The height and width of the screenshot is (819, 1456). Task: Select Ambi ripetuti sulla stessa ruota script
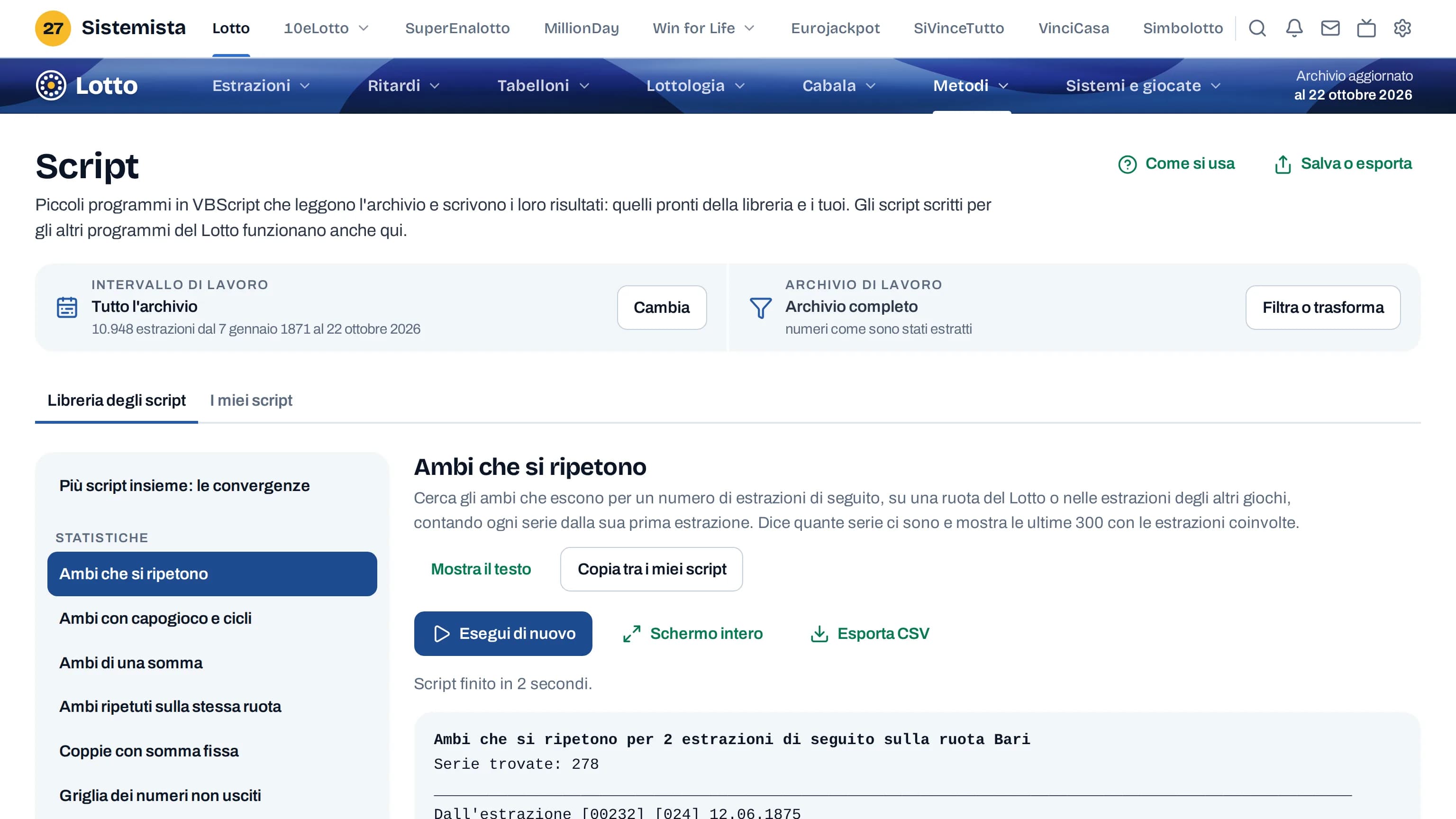pyautogui.click(x=212, y=707)
